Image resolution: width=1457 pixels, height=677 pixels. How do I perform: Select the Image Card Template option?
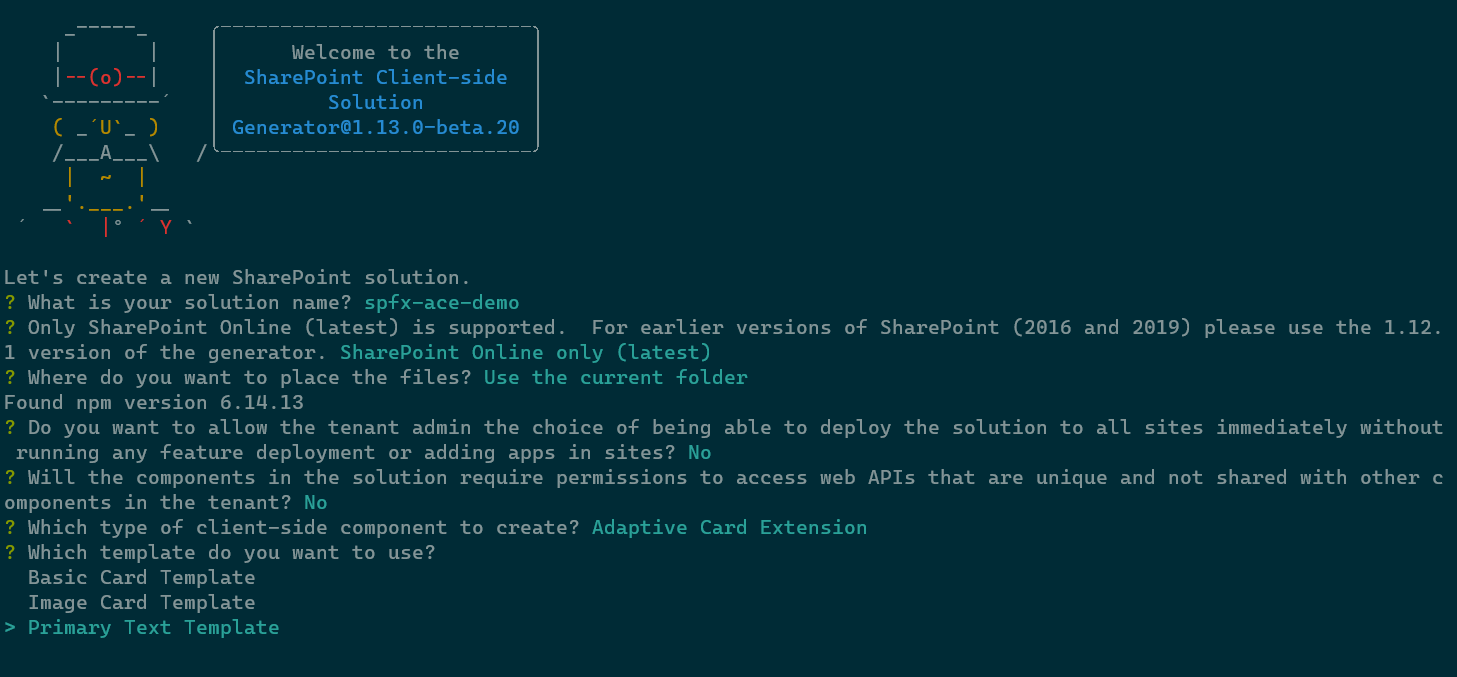tap(141, 603)
